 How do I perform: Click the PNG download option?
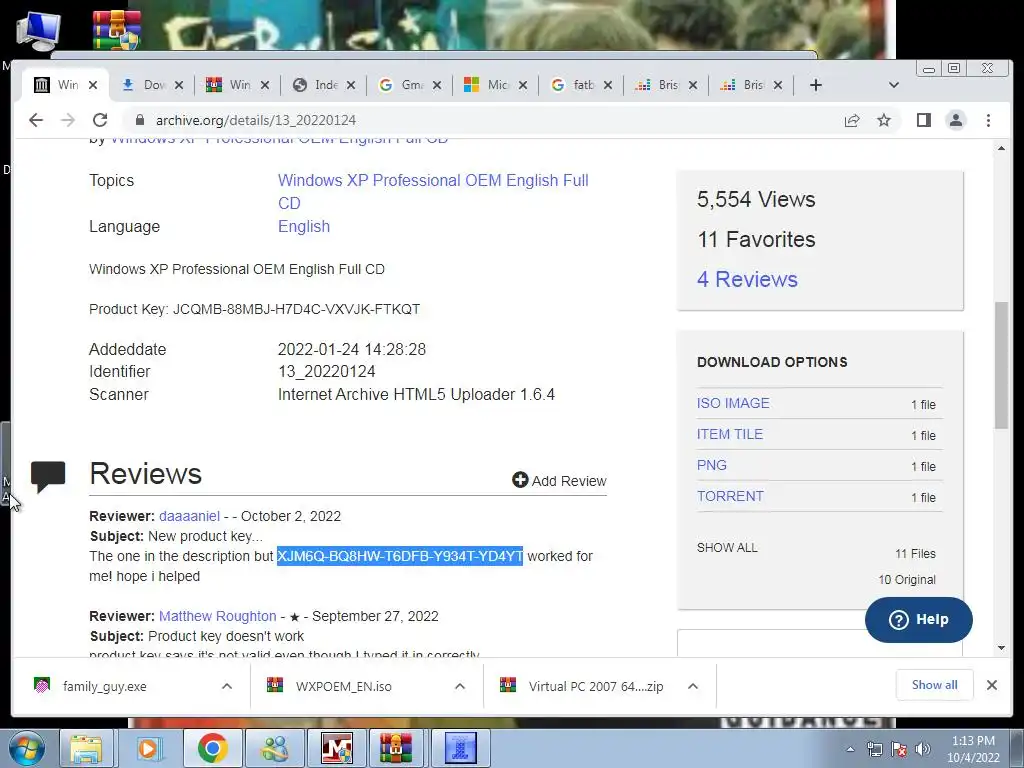(x=711, y=465)
